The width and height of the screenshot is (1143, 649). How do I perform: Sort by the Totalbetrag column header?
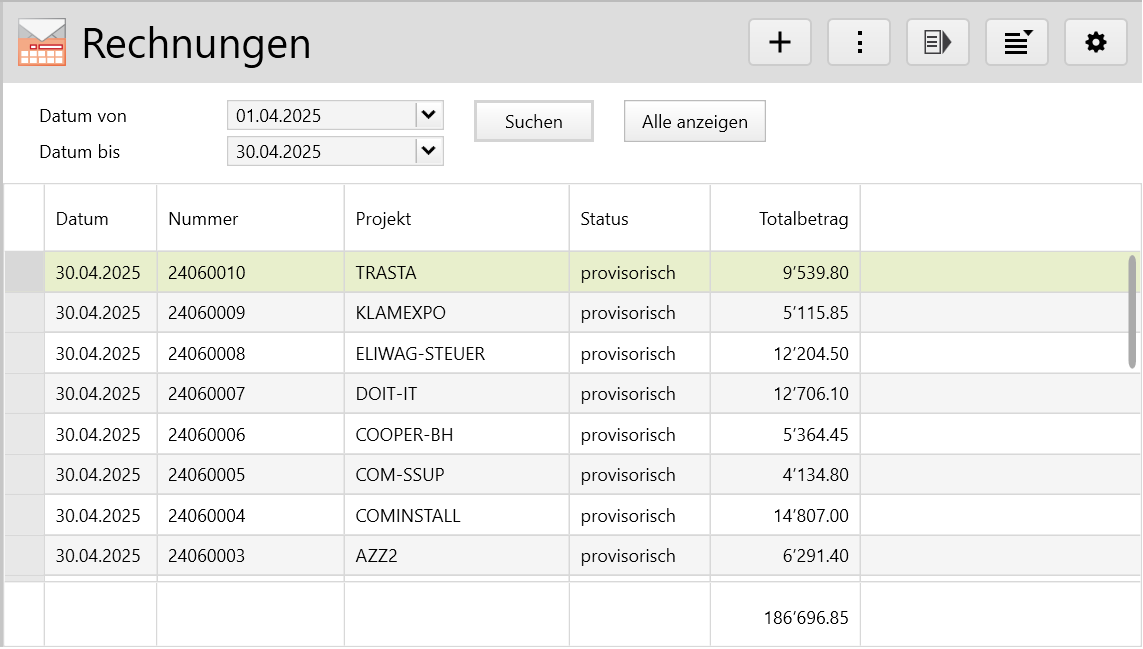(x=803, y=219)
